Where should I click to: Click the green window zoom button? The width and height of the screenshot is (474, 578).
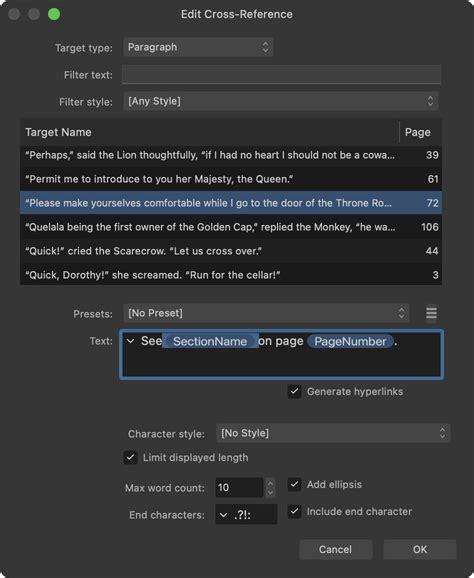point(54,14)
